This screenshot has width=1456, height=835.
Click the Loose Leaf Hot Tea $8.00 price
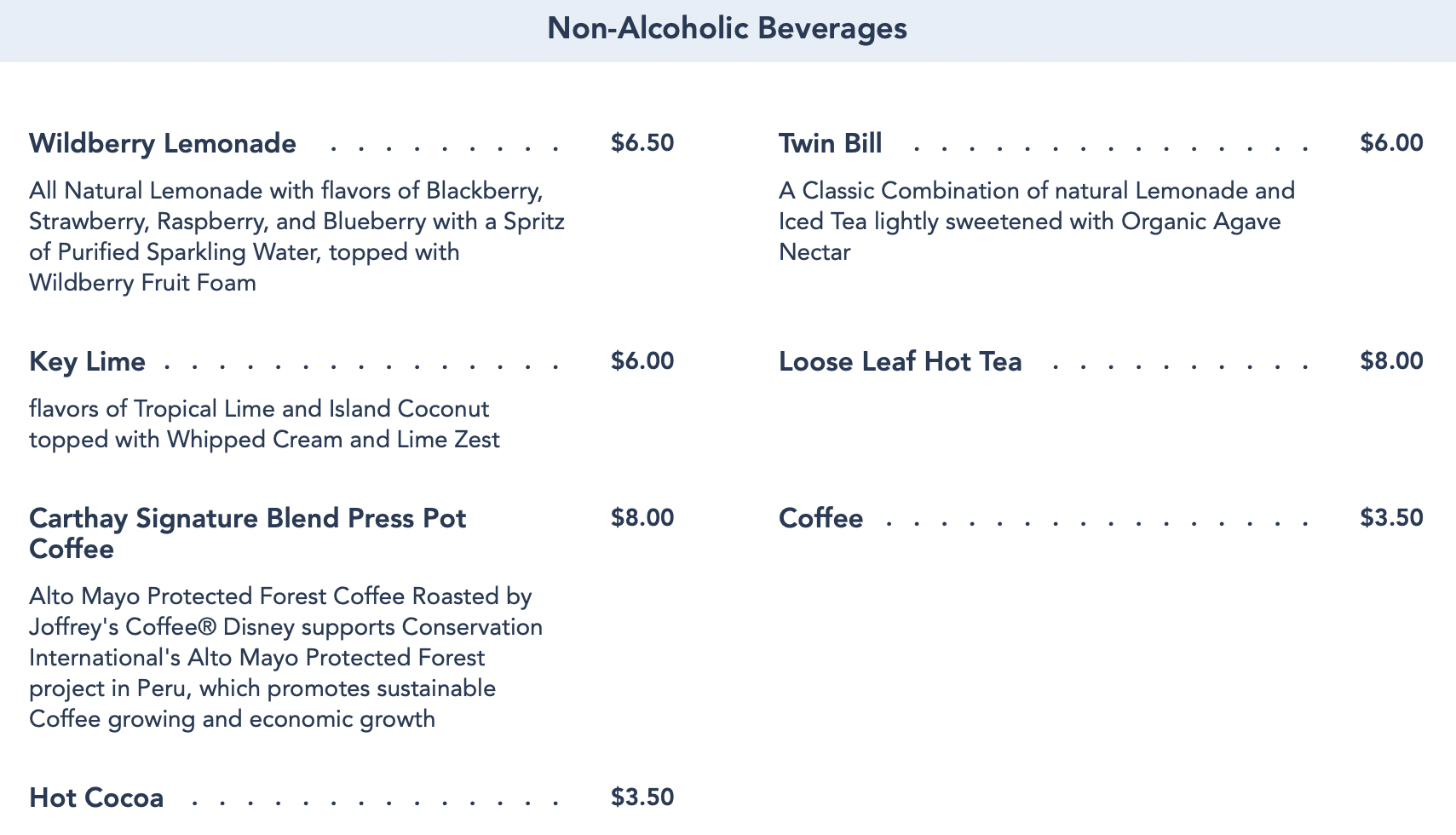1391,361
